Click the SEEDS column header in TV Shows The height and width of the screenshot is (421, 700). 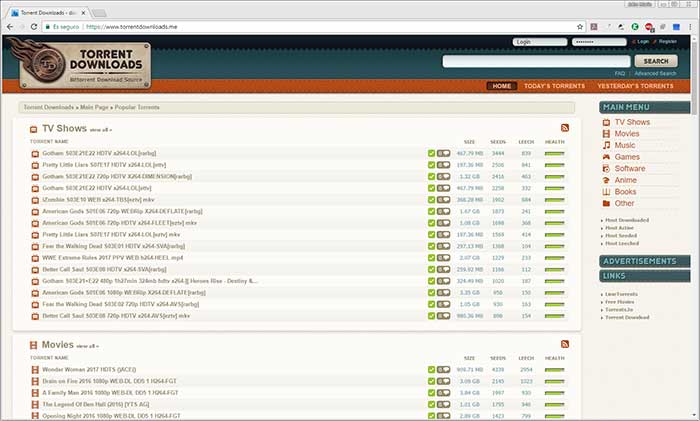point(498,142)
